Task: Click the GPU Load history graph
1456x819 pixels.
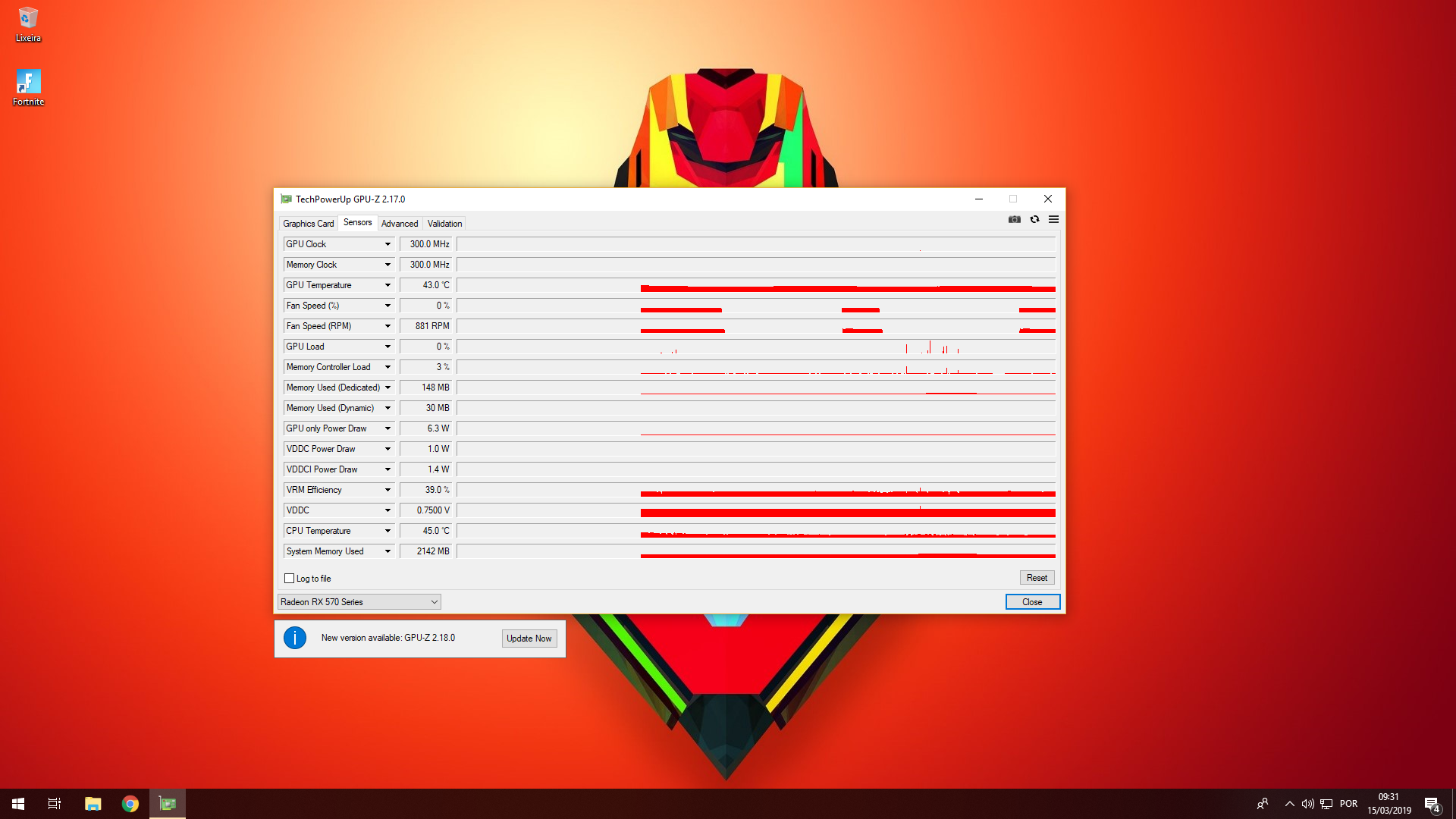Action: pos(756,347)
